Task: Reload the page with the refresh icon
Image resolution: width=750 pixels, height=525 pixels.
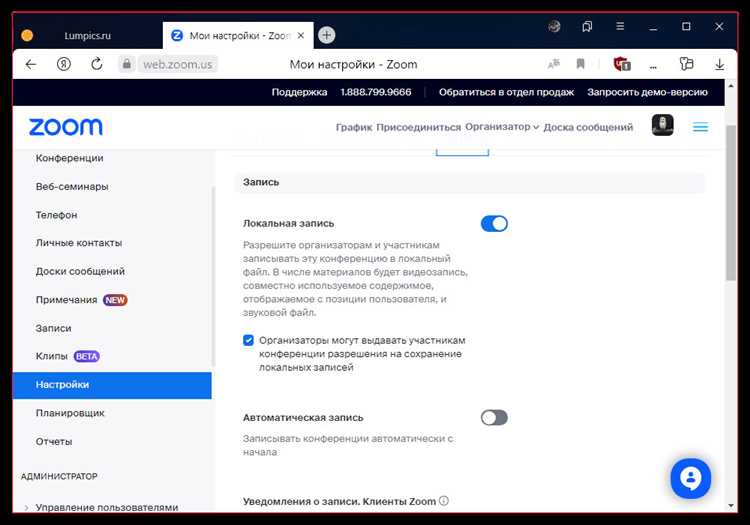Action: 97,64
